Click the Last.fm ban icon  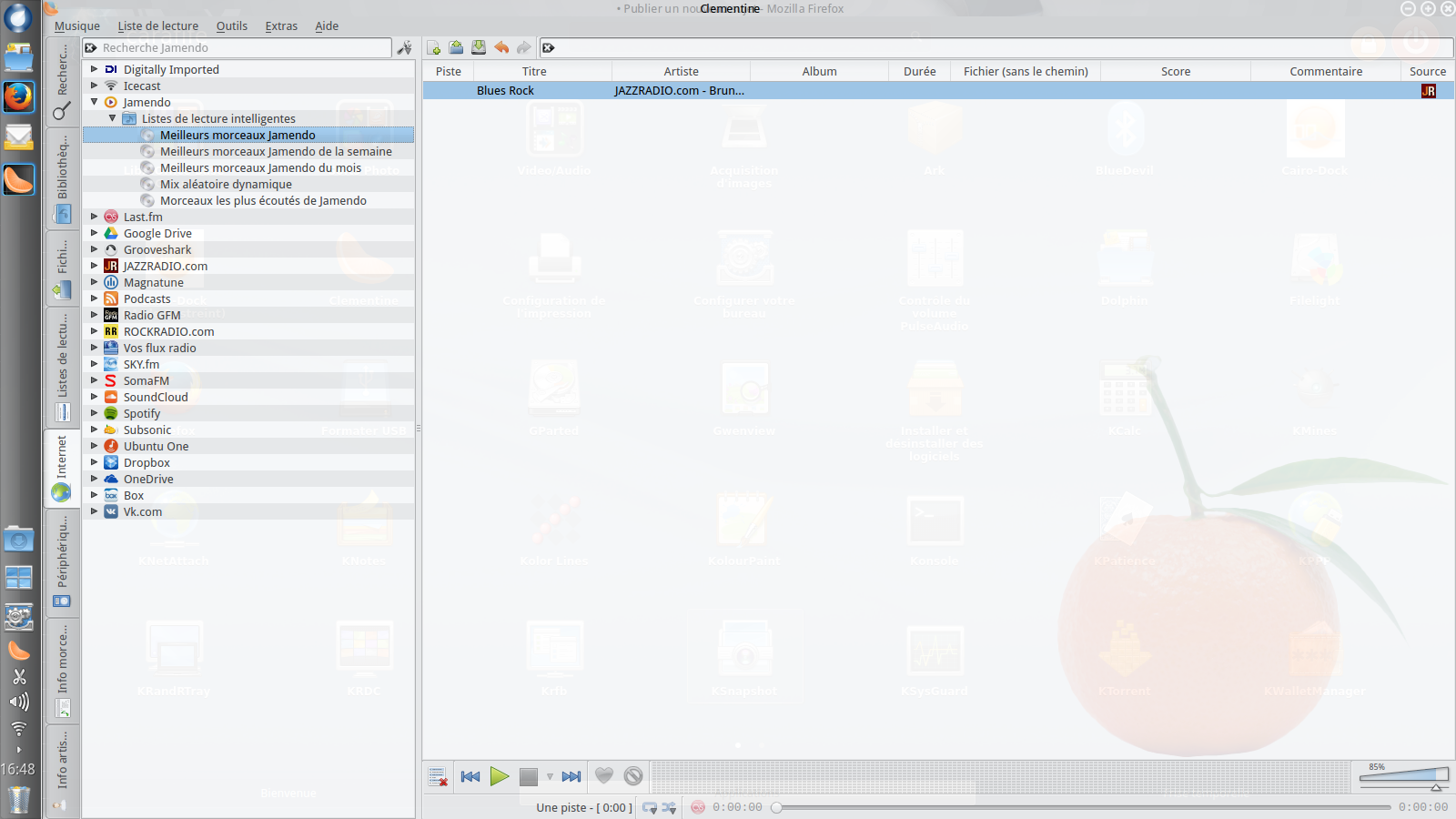(633, 776)
